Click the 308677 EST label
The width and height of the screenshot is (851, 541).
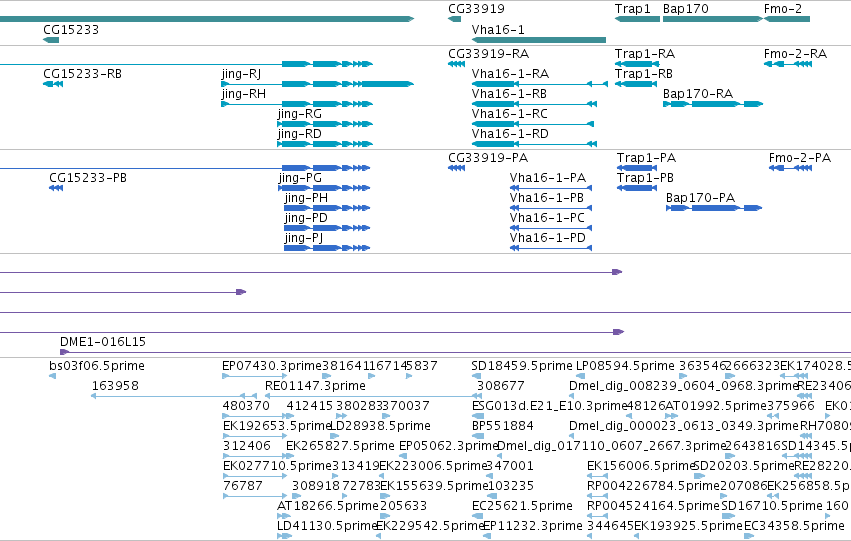click(501, 386)
